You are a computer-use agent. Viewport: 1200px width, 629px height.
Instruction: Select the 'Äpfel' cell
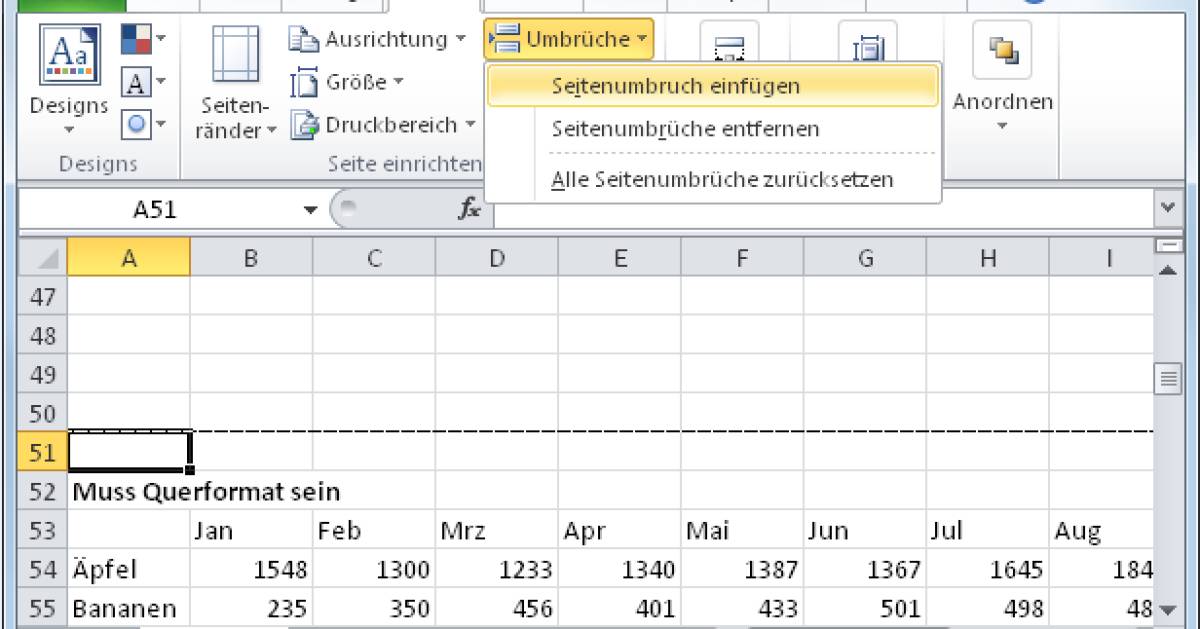[128, 570]
